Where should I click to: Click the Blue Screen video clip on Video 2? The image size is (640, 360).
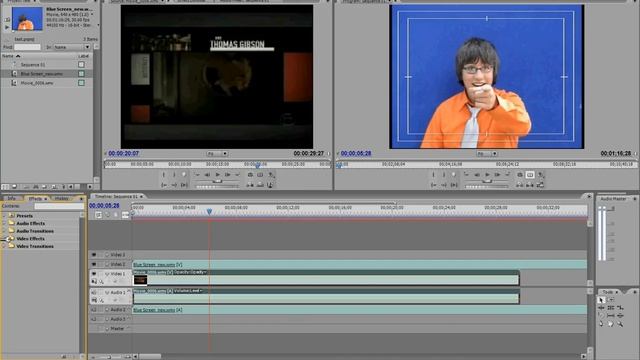coord(360,264)
